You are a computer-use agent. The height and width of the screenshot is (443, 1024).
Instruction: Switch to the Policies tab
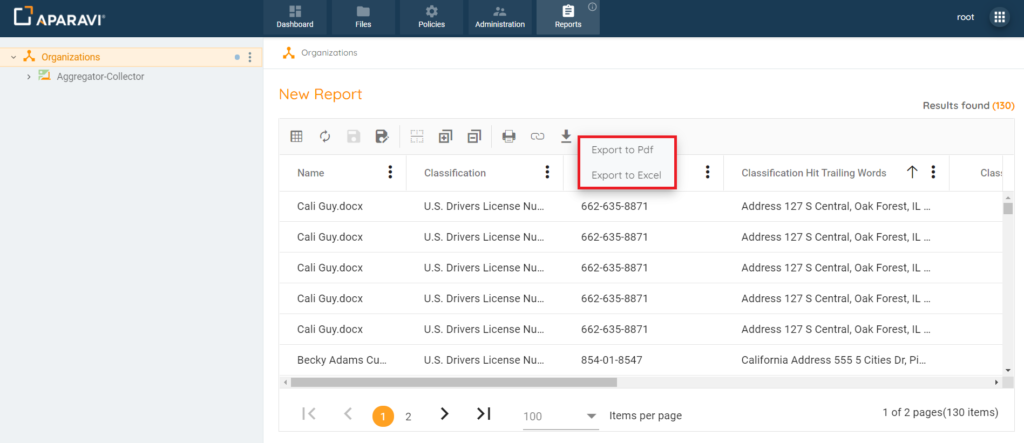coord(432,18)
